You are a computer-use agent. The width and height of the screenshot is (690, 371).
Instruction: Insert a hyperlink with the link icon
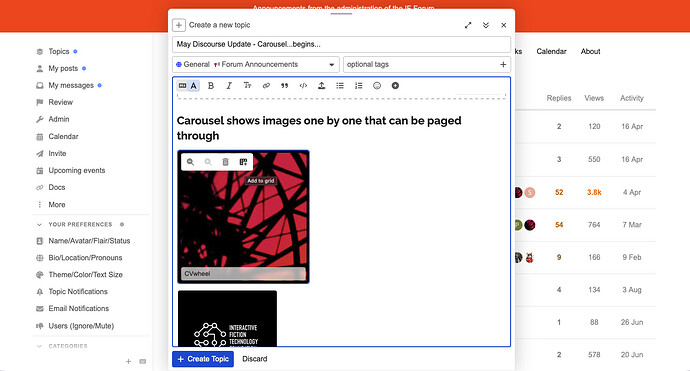tap(266, 86)
